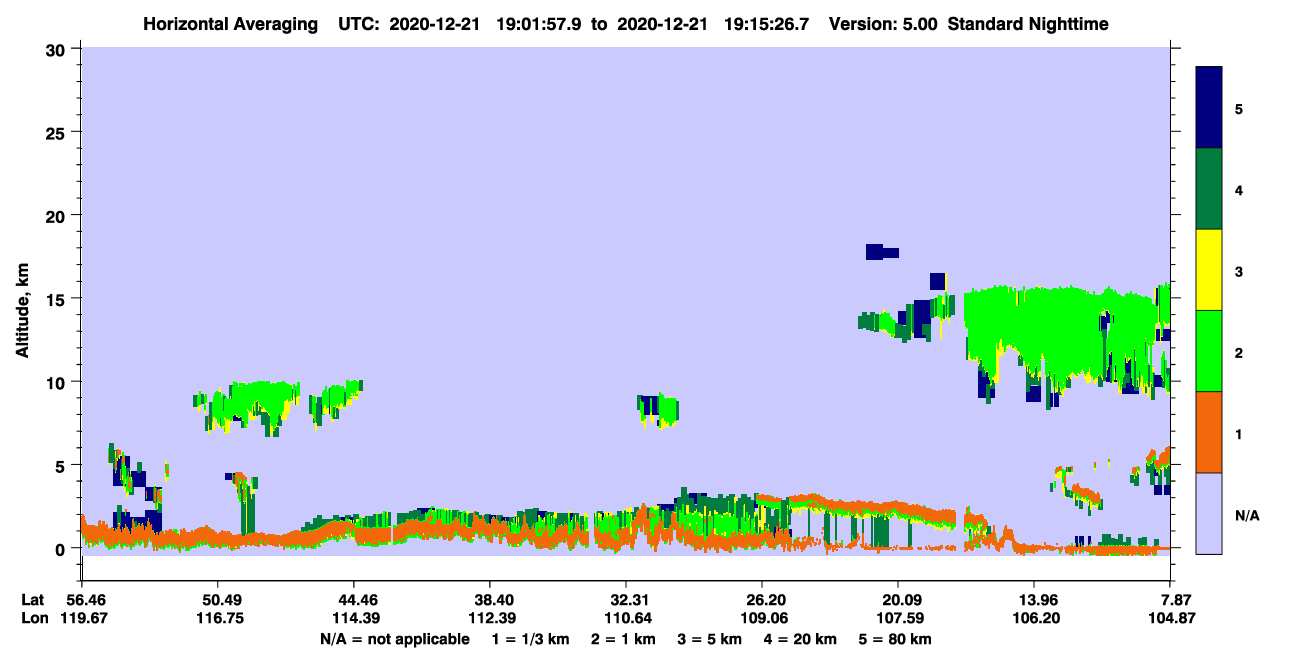Click 'Standard Nighttime' in the title

pos(1028,23)
